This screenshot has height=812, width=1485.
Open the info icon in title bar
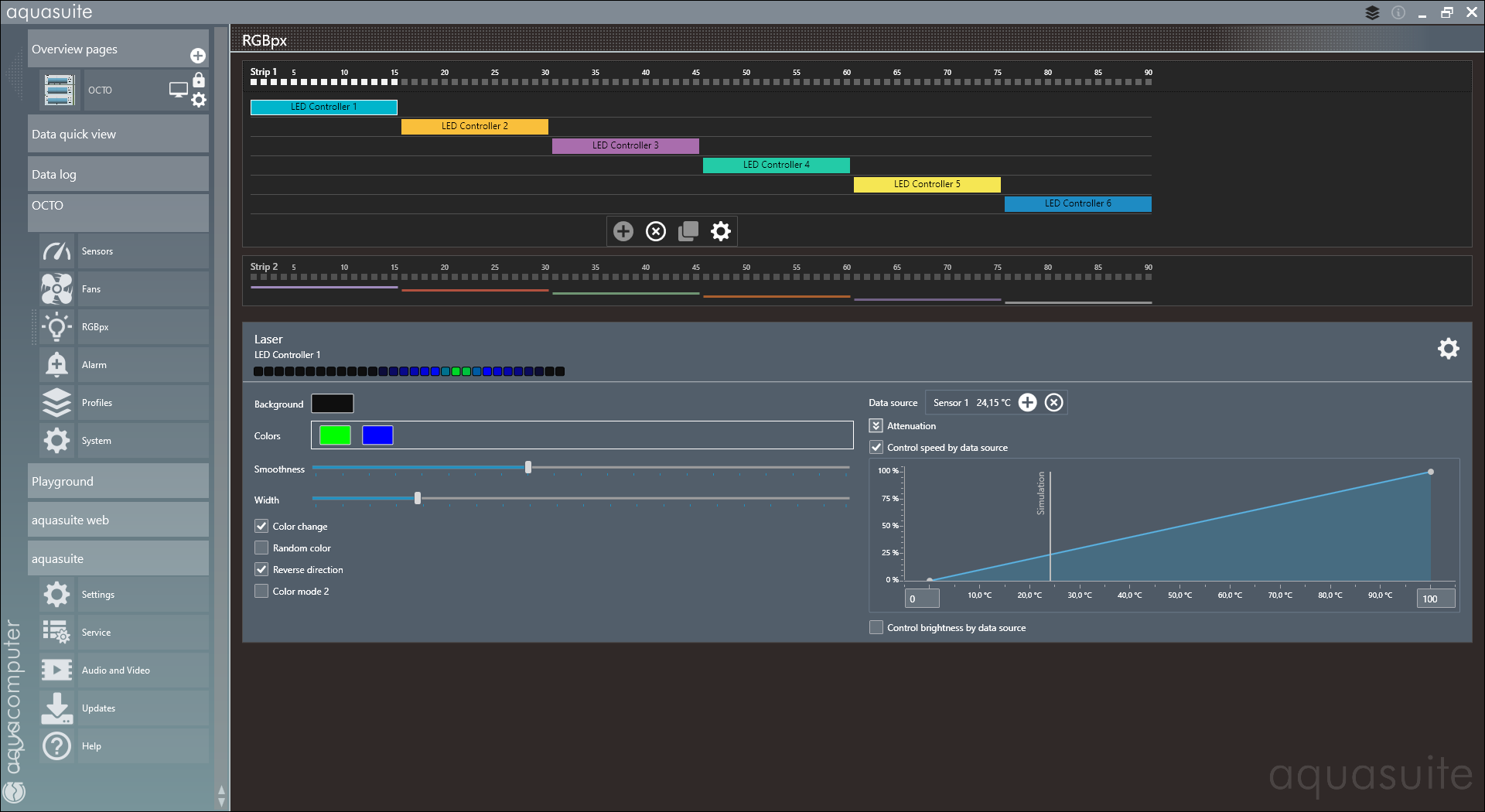[1398, 12]
